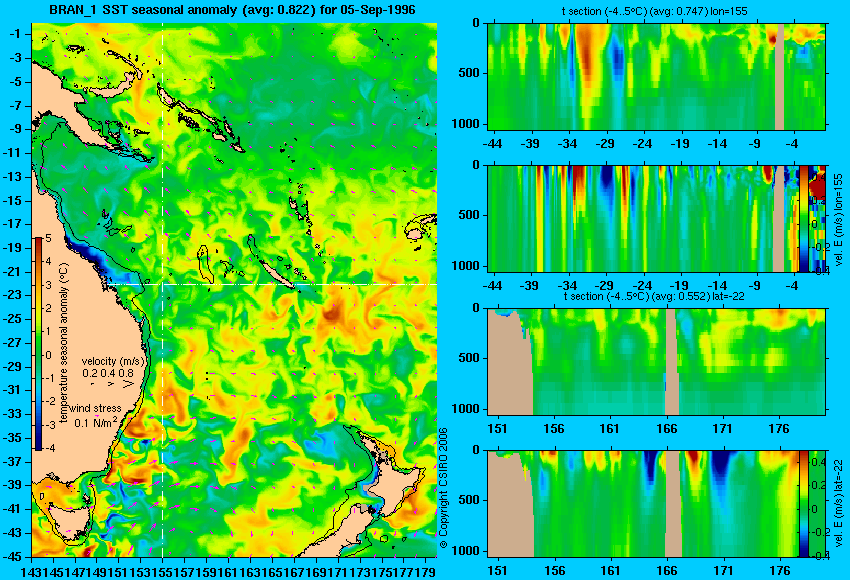The width and height of the screenshot is (850, 580).
Task: Click the temperature section plot at lat=-22
Action: 656,362
